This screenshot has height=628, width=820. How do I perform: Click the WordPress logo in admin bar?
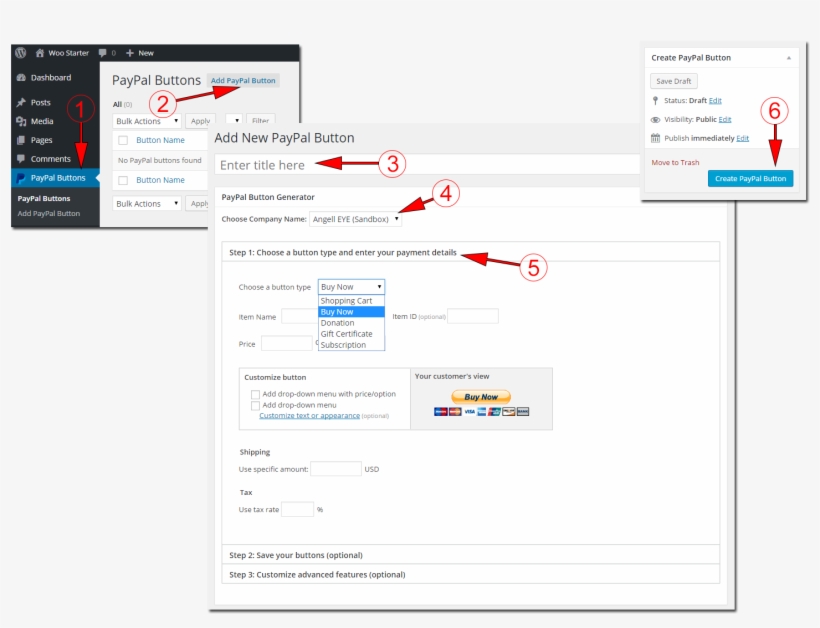pos(20,53)
